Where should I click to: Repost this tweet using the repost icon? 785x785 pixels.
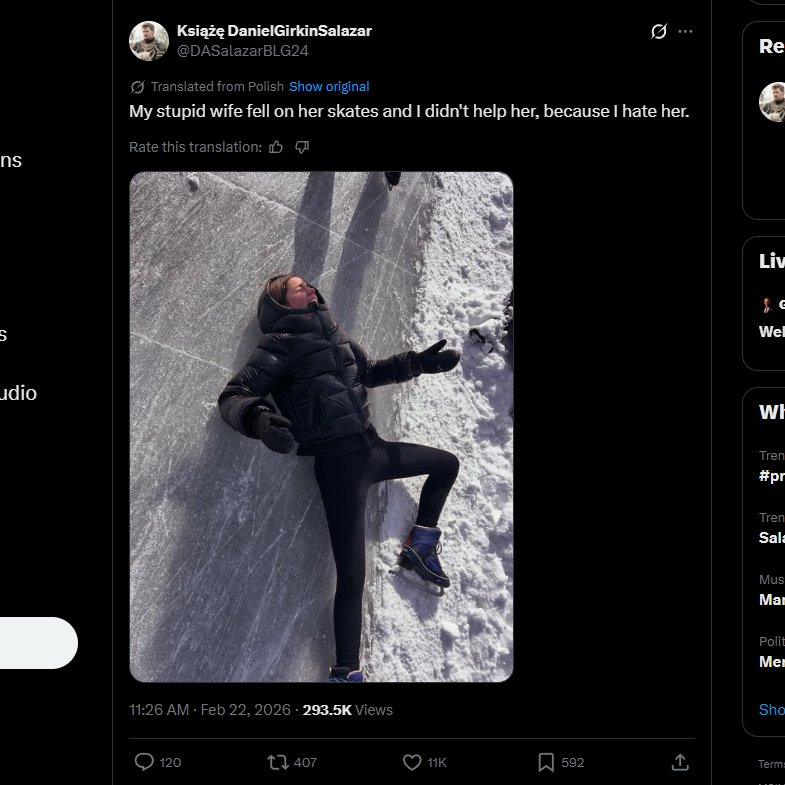pyautogui.click(x=278, y=762)
